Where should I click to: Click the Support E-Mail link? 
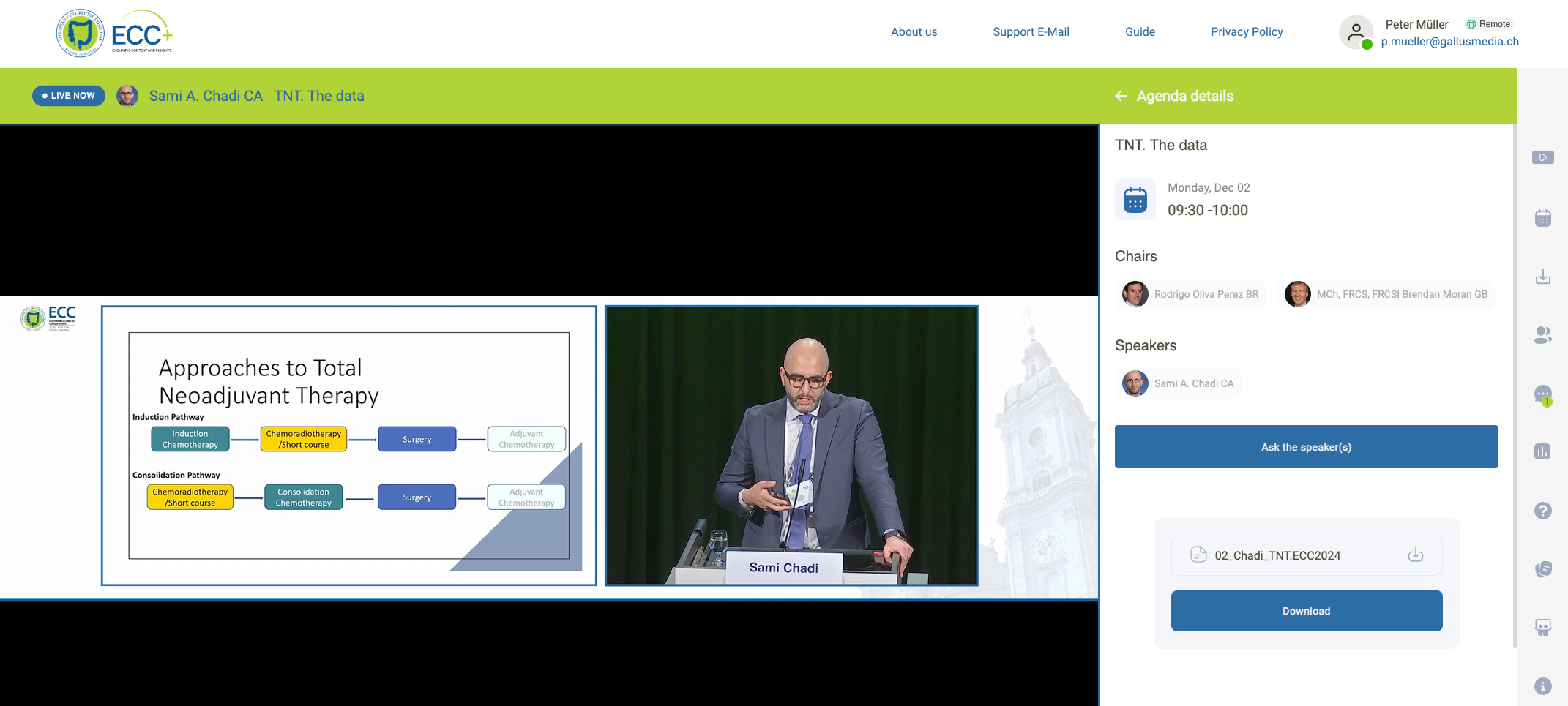click(x=1031, y=32)
